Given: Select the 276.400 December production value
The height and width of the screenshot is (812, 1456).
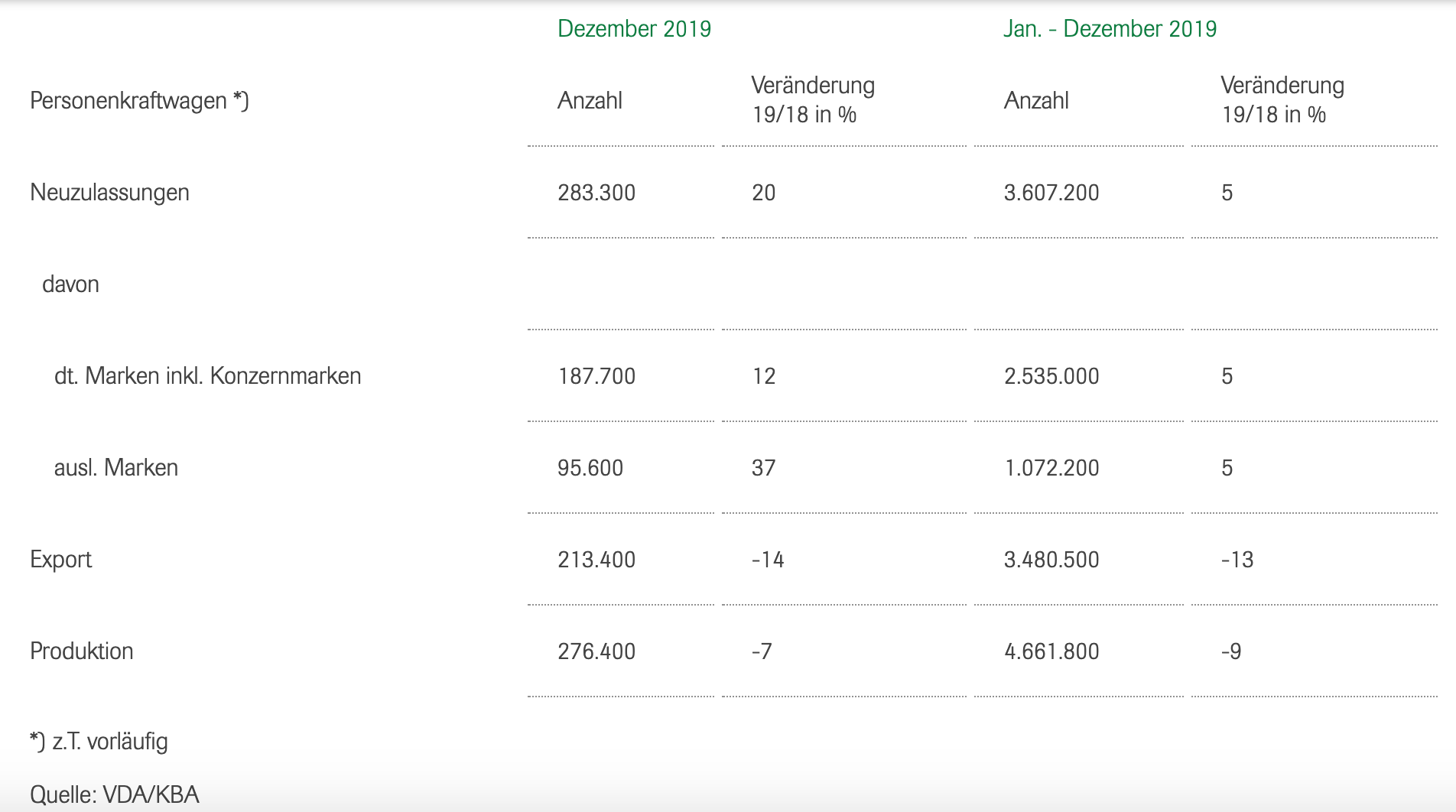Looking at the screenshot, I should (x=596, y=651).
